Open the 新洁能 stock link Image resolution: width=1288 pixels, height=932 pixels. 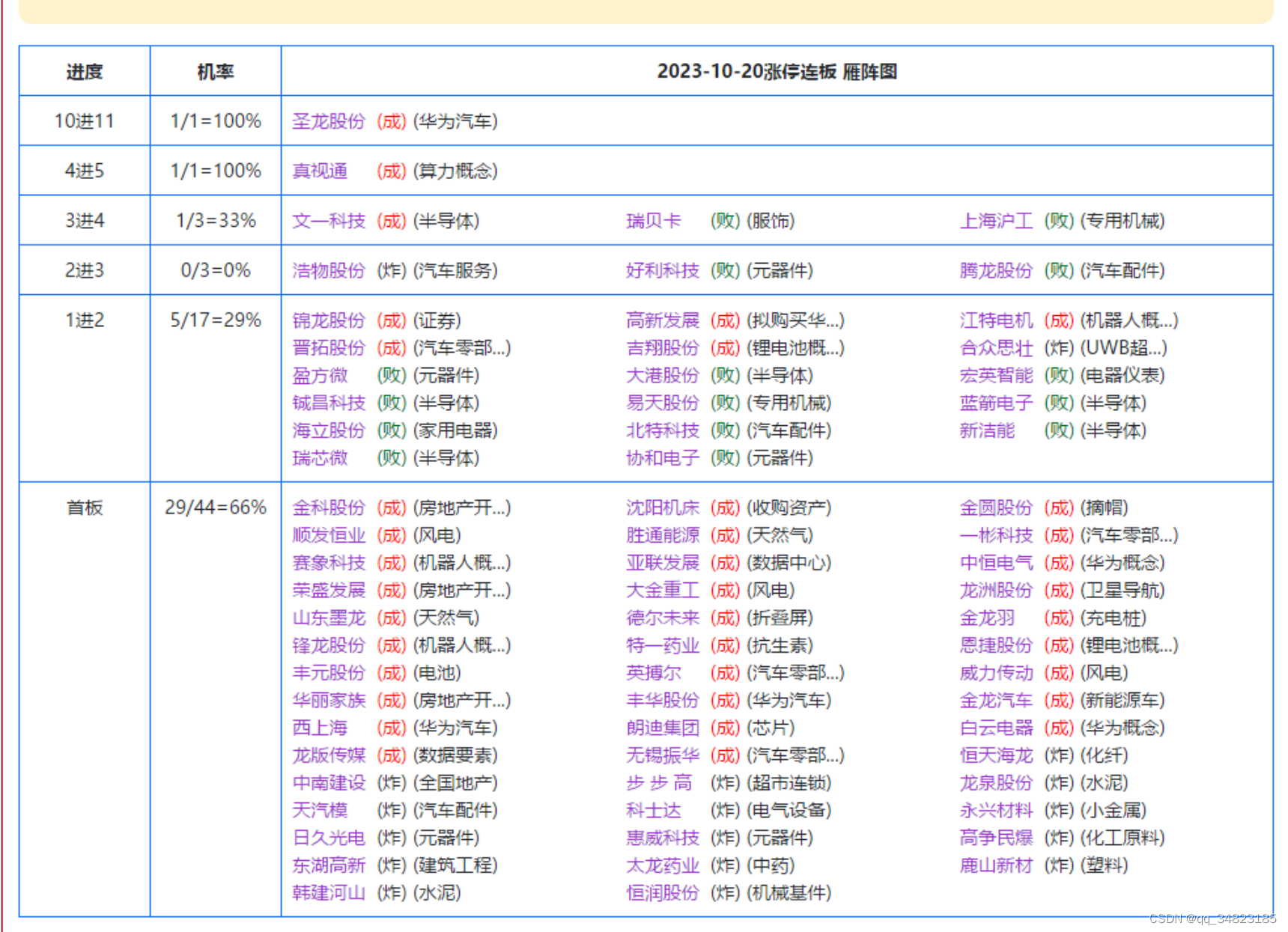[x=988, y=430]
